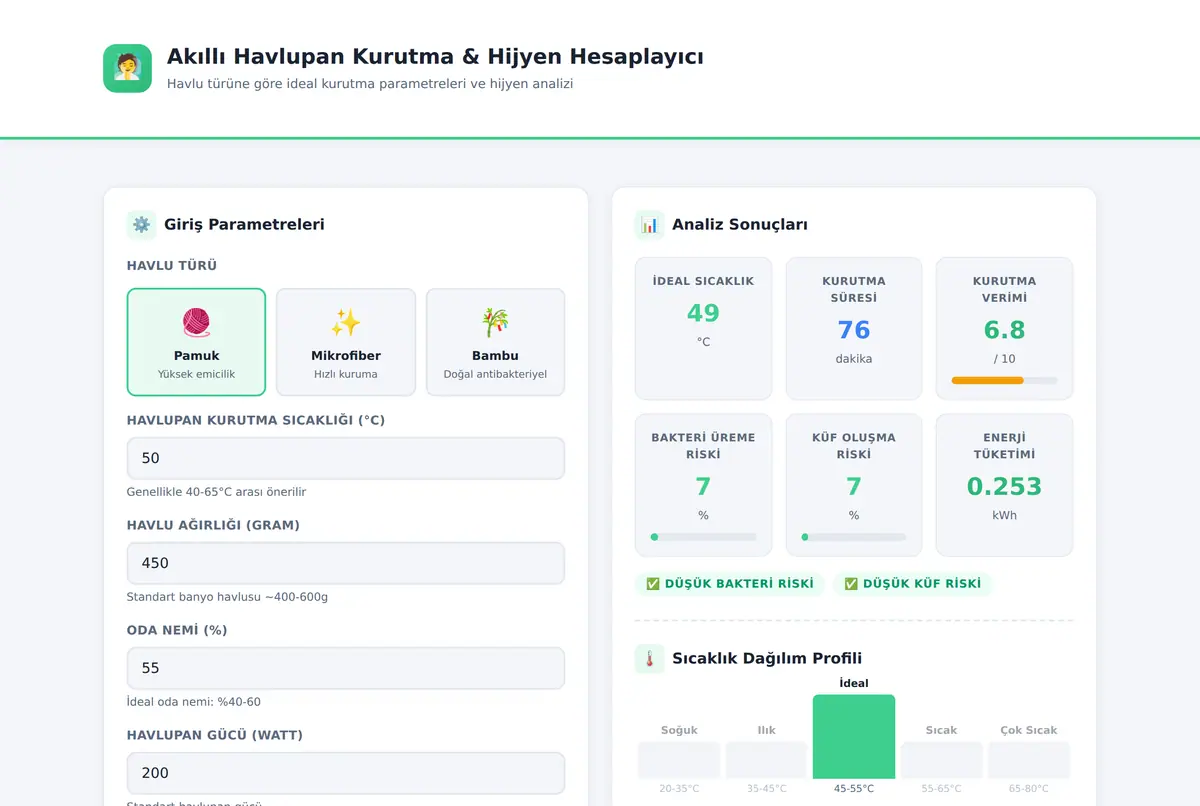Select the Mikrofiber towel type

point(346,342)
